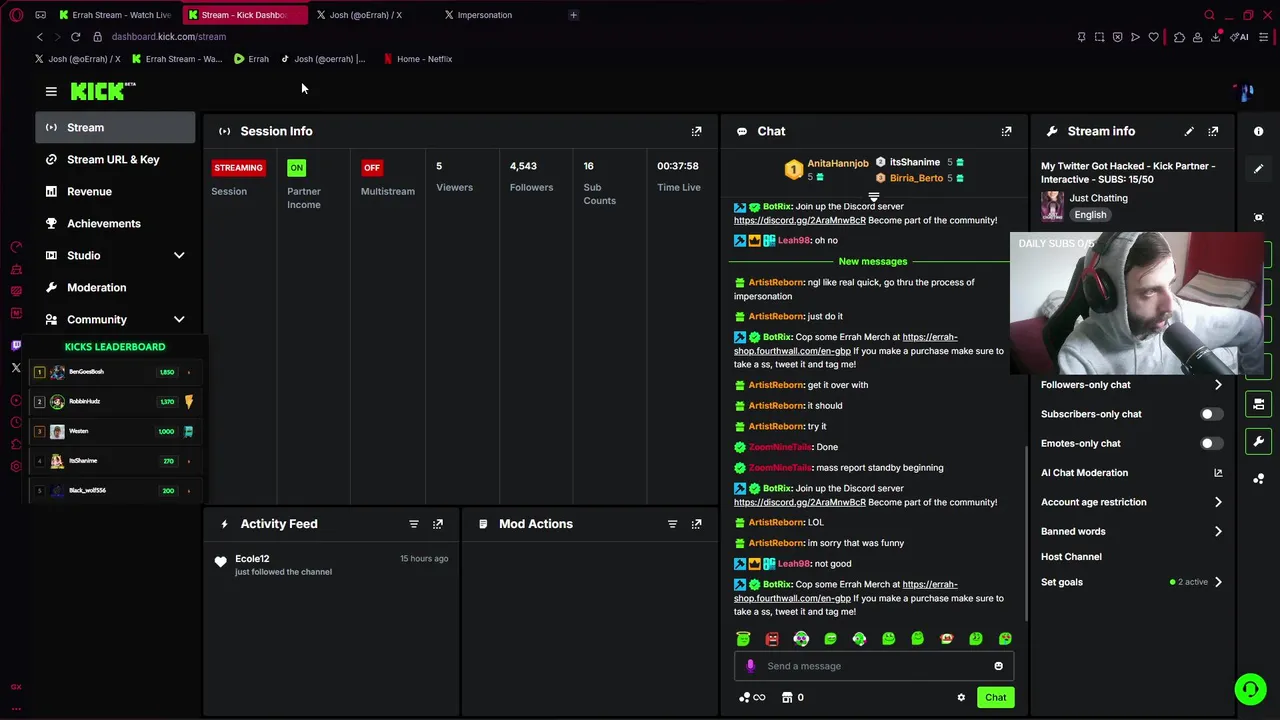Send message with green Chat button
Screen dimensions: 1280x720
coord(995,698)
